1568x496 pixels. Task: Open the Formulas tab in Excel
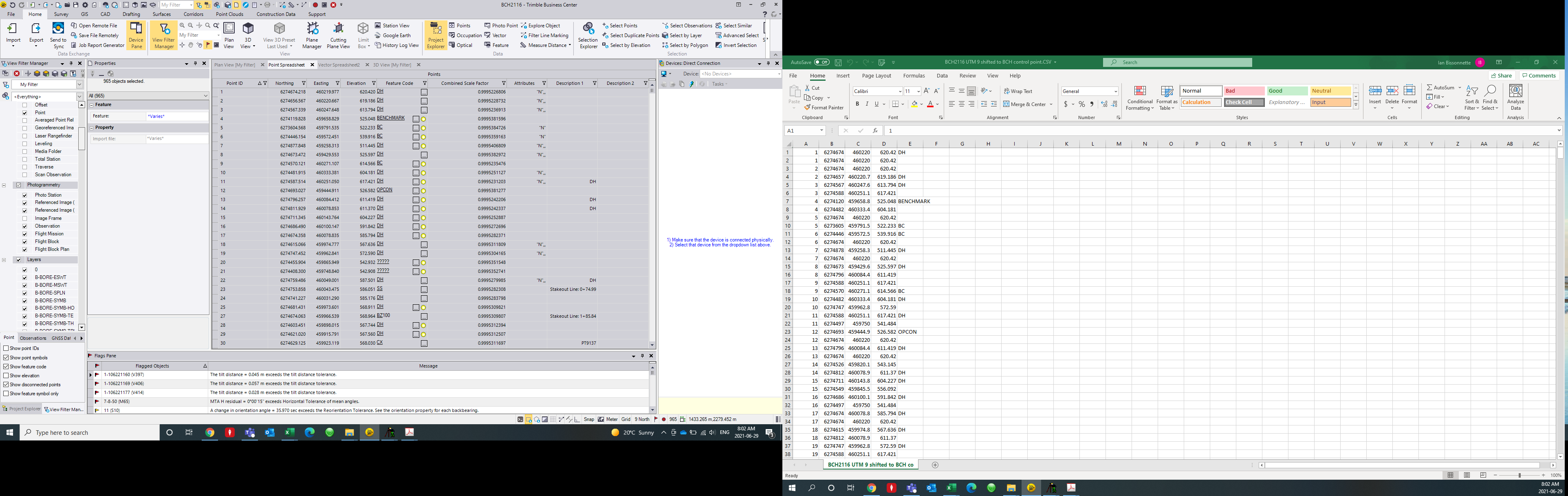(x=914, y=75)
